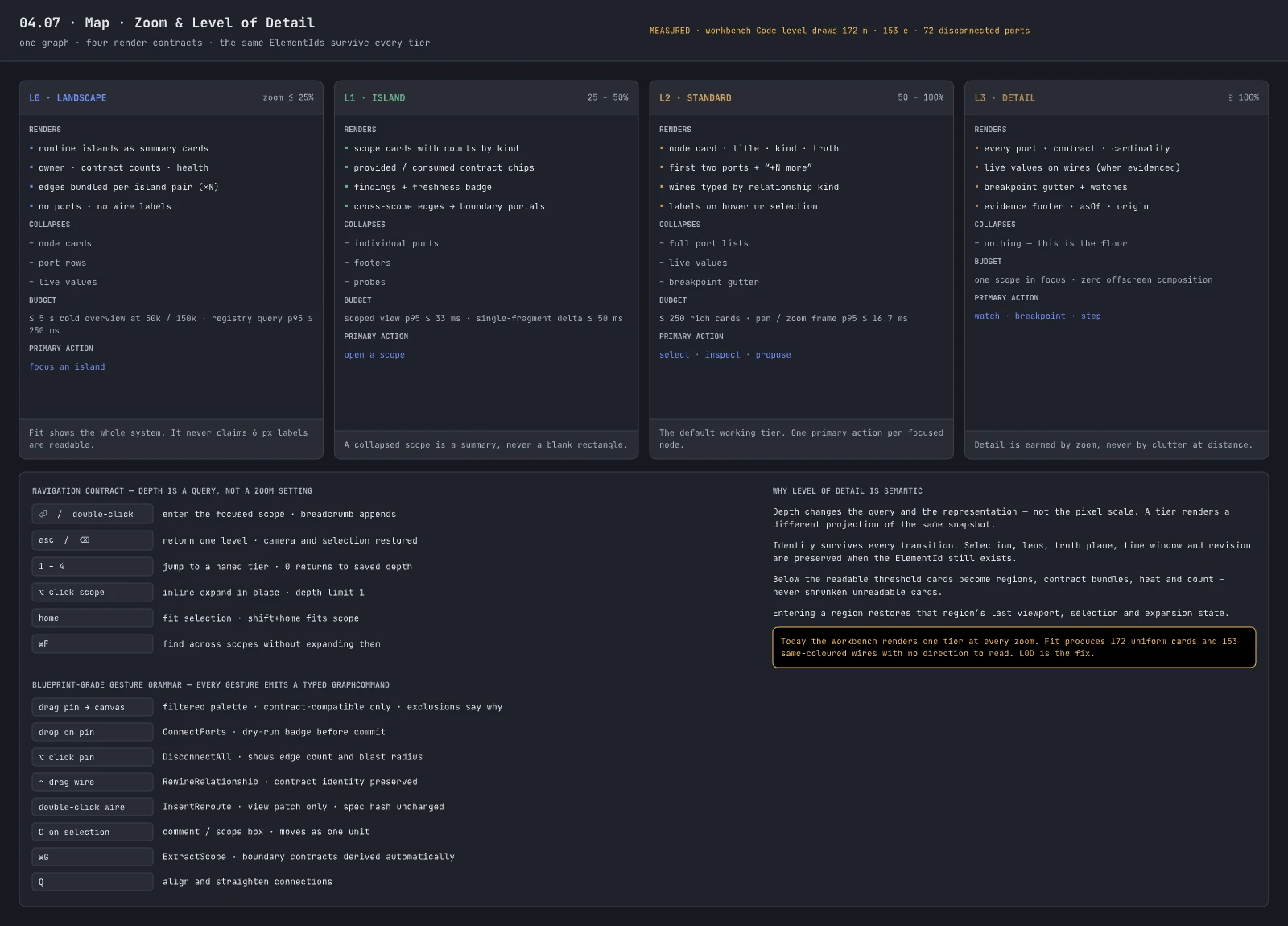The height and width of the screenshot is (926, 1288).
Task: Click the '⌥ click pin' gesture chip
Action: [x=93, y=757]
